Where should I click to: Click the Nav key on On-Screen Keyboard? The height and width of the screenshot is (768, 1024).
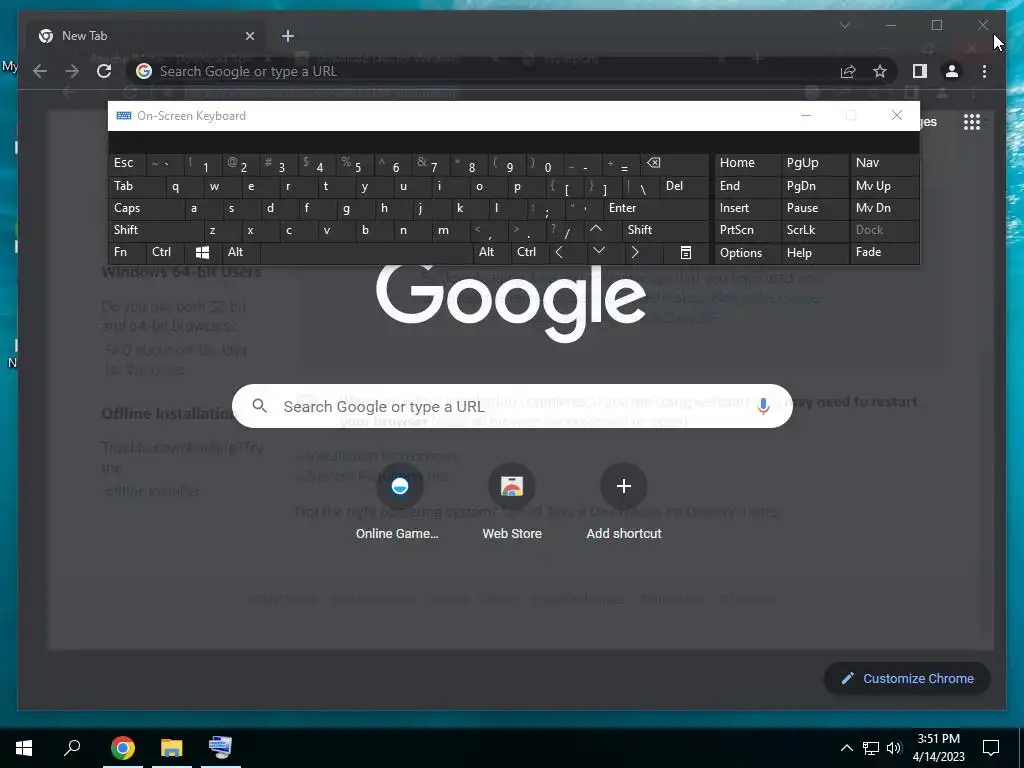coord(884,163)
